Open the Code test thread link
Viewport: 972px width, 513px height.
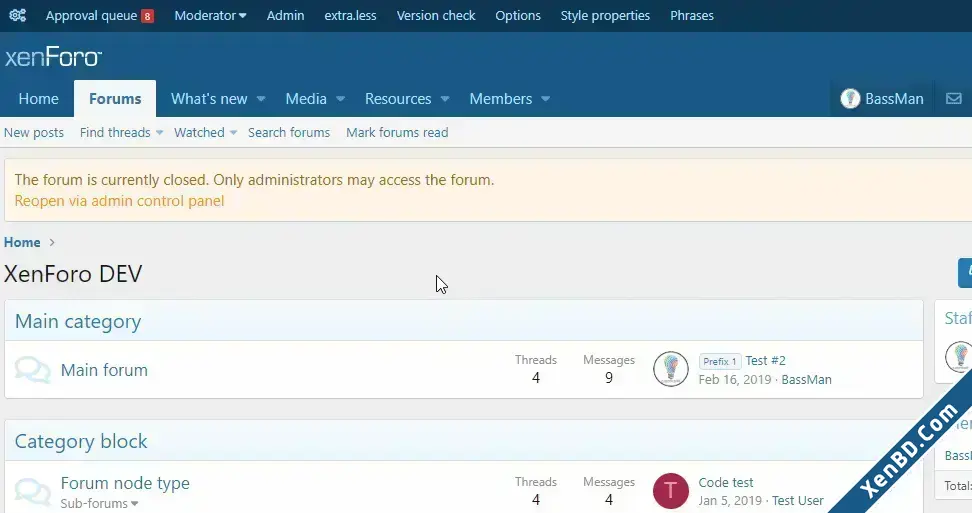pos(726,482)
